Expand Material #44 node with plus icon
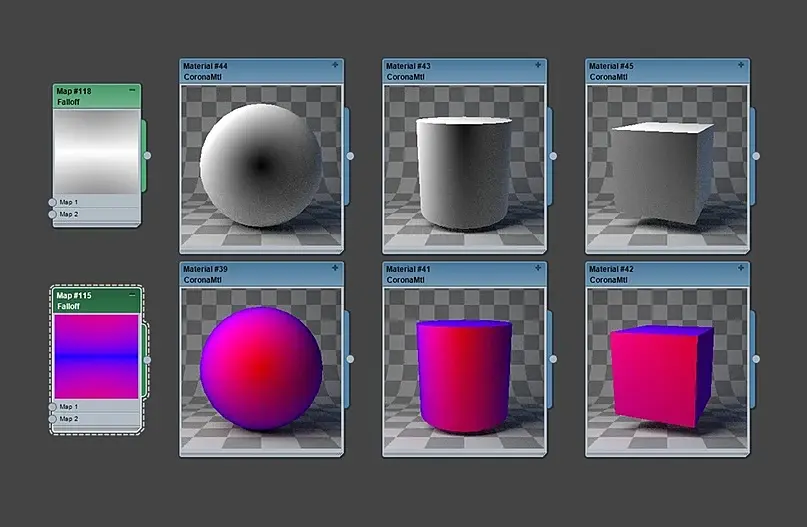Screen dimensions: 807x527 tap(335, 65)
